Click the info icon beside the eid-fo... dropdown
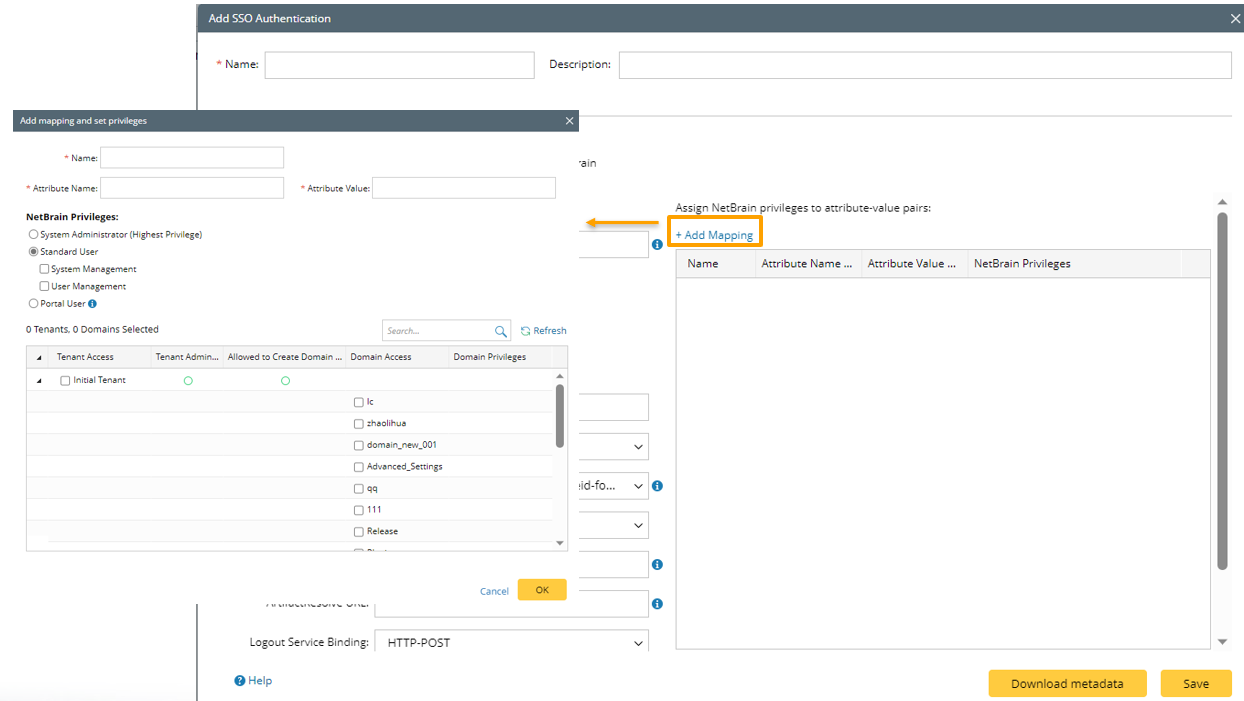Screen dimensions: 1244x701 click(x=657, y=486)
